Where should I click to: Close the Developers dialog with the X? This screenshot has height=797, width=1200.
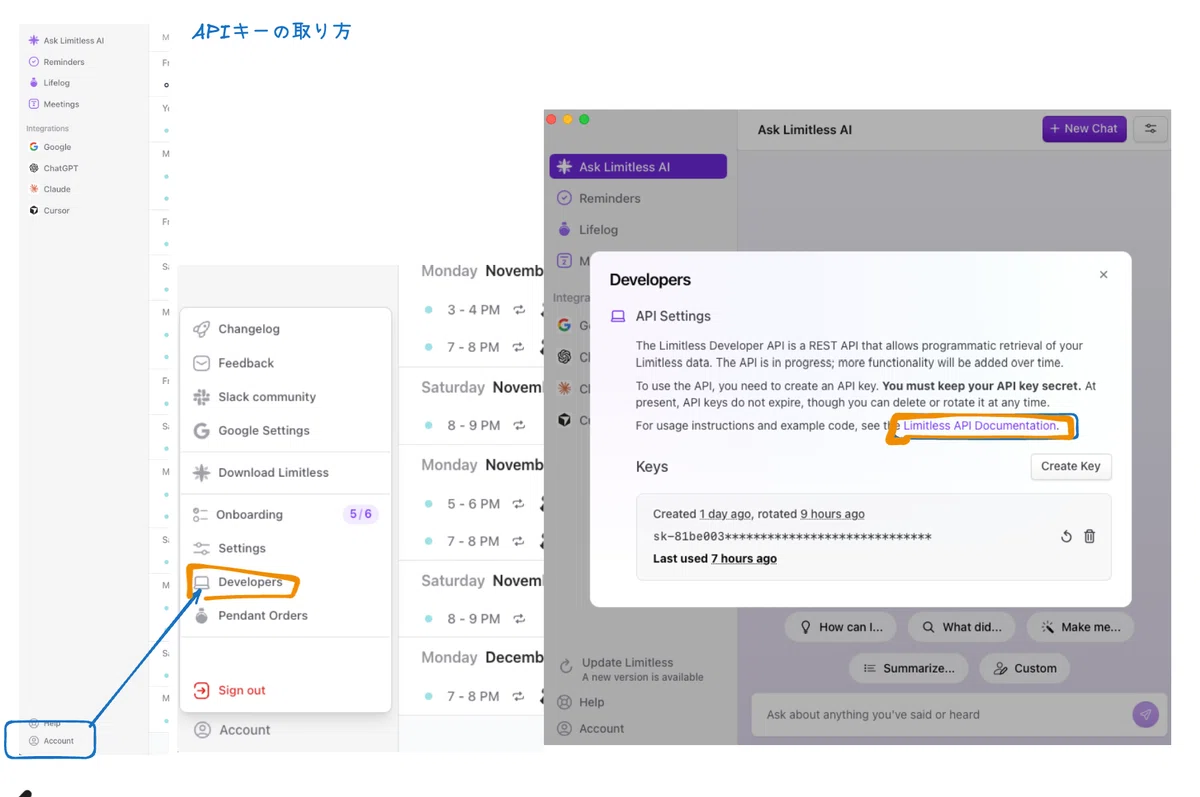(1104, 275)
